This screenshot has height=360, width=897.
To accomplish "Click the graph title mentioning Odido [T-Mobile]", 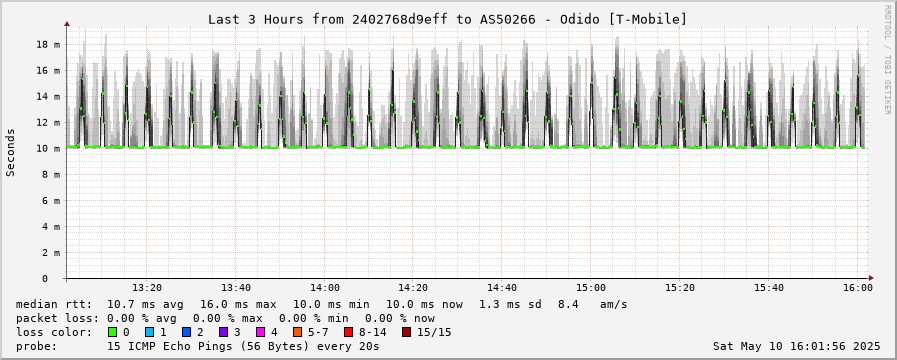I will (x=447, y=19).
